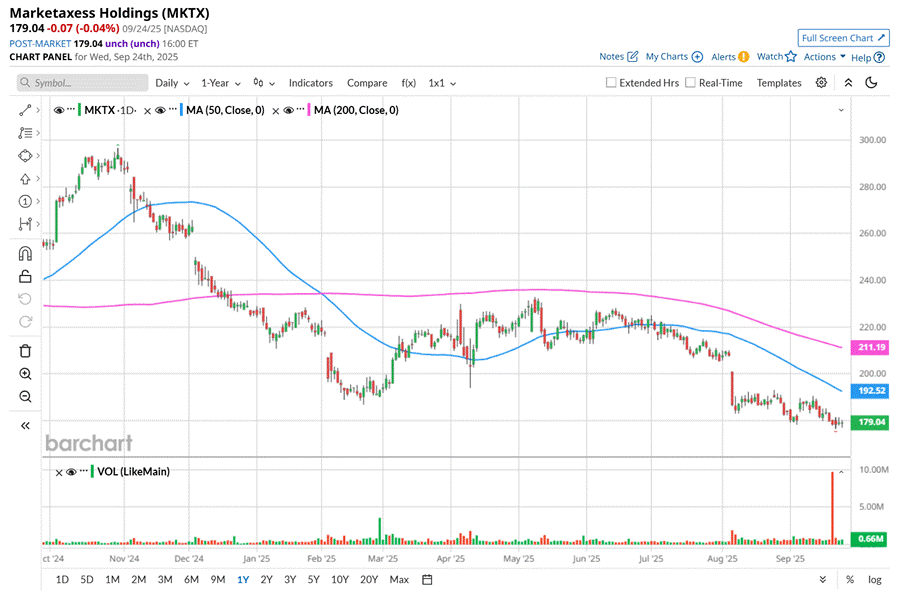The width and height of the screenshot is (904, 594).
Task: Click the bottom double-chevron expander
Action: pos(823,580)
